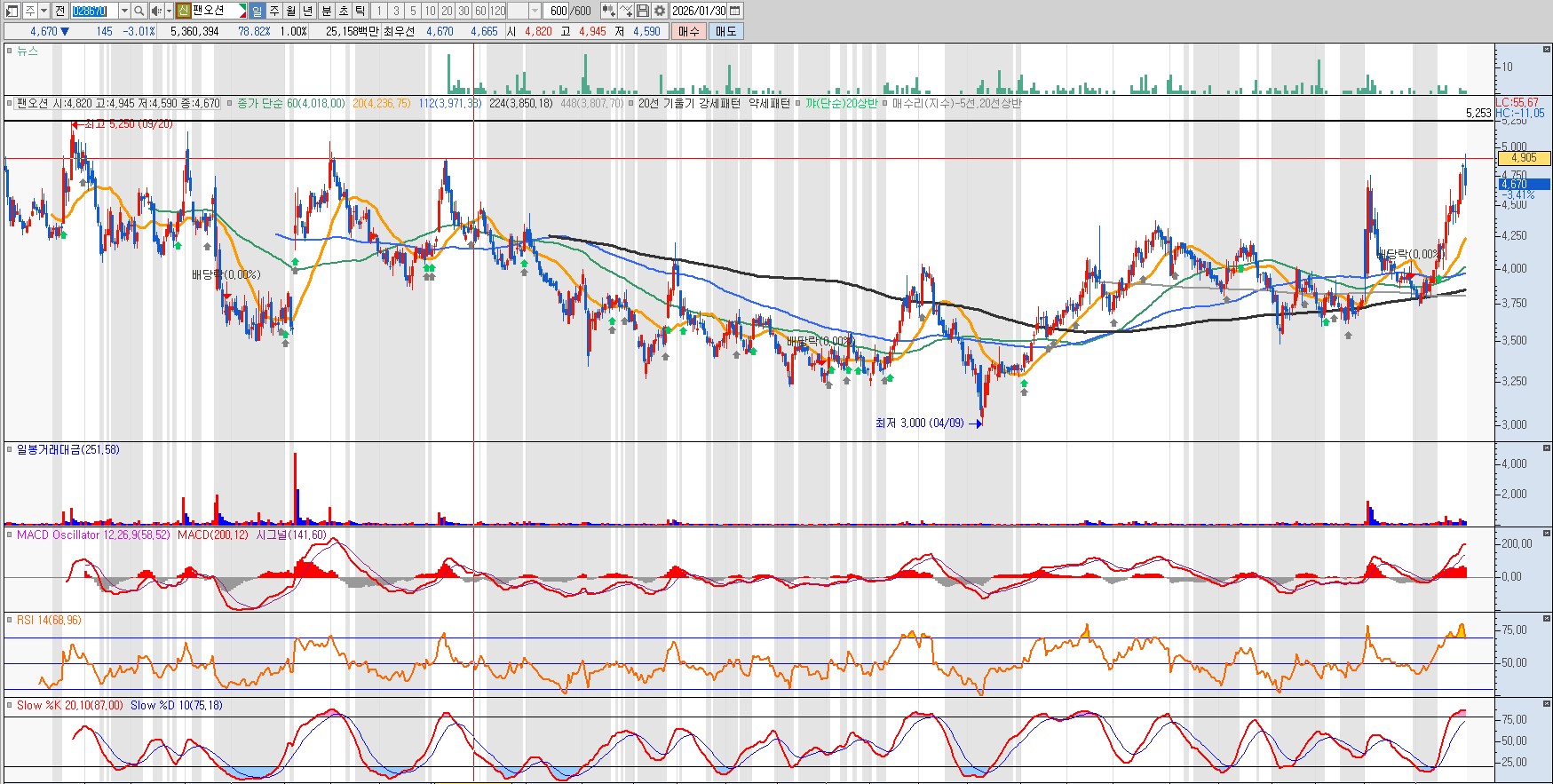This screenshot has width=1553, height=784.
Task: Click the panel layout icon at toolbar start
Action: pyautogui.click(x=12, y=11)
